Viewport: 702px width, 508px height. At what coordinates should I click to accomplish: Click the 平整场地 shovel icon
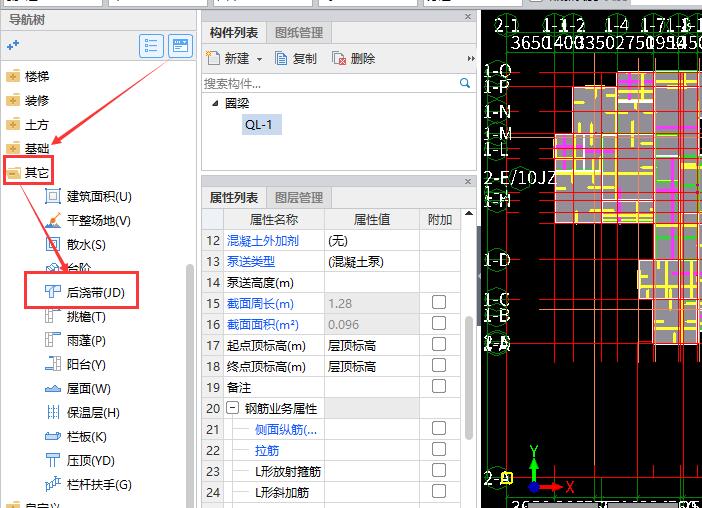click(x=53, y=220)
